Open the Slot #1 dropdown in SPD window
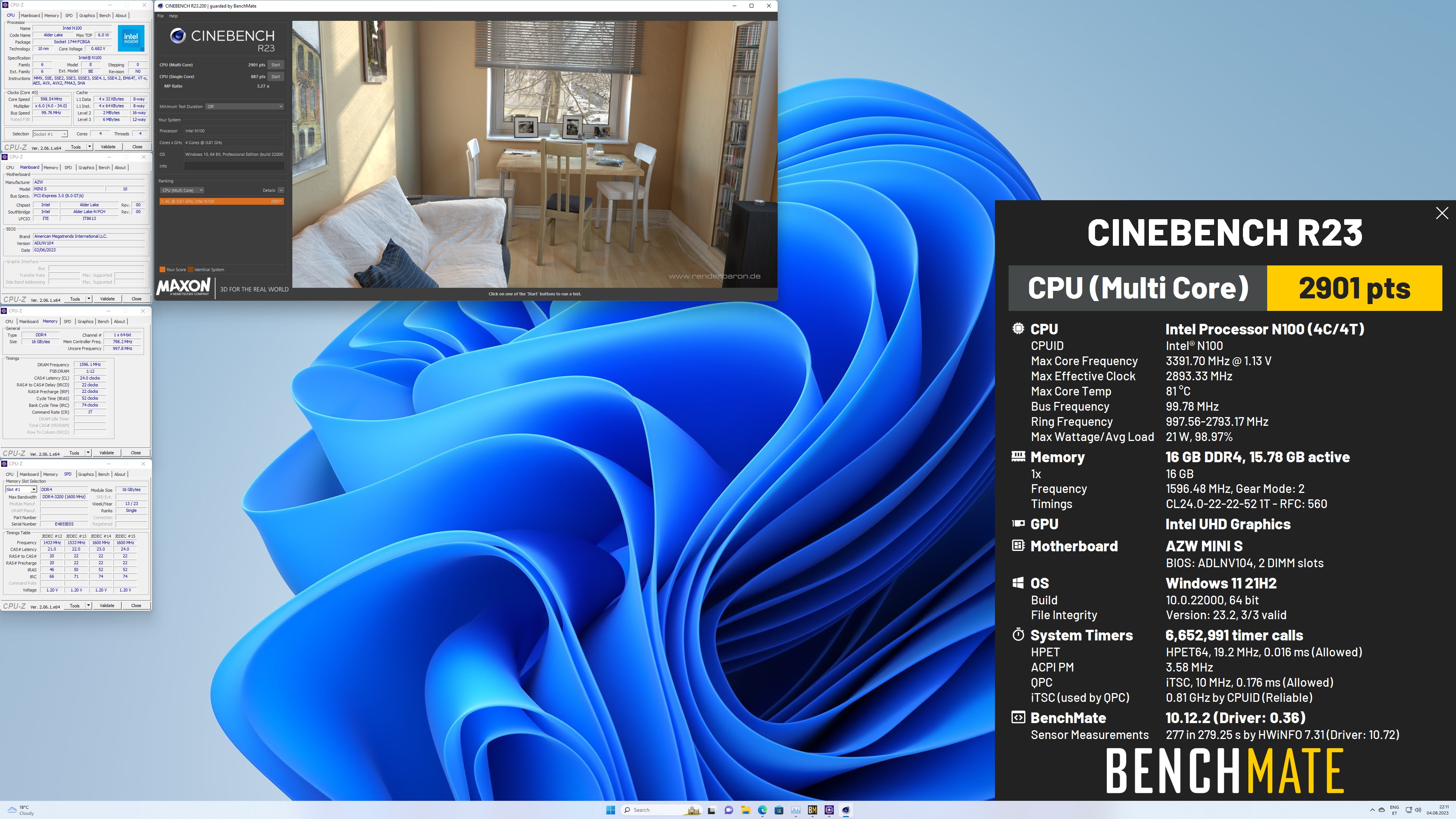 (x=21, y=490)
